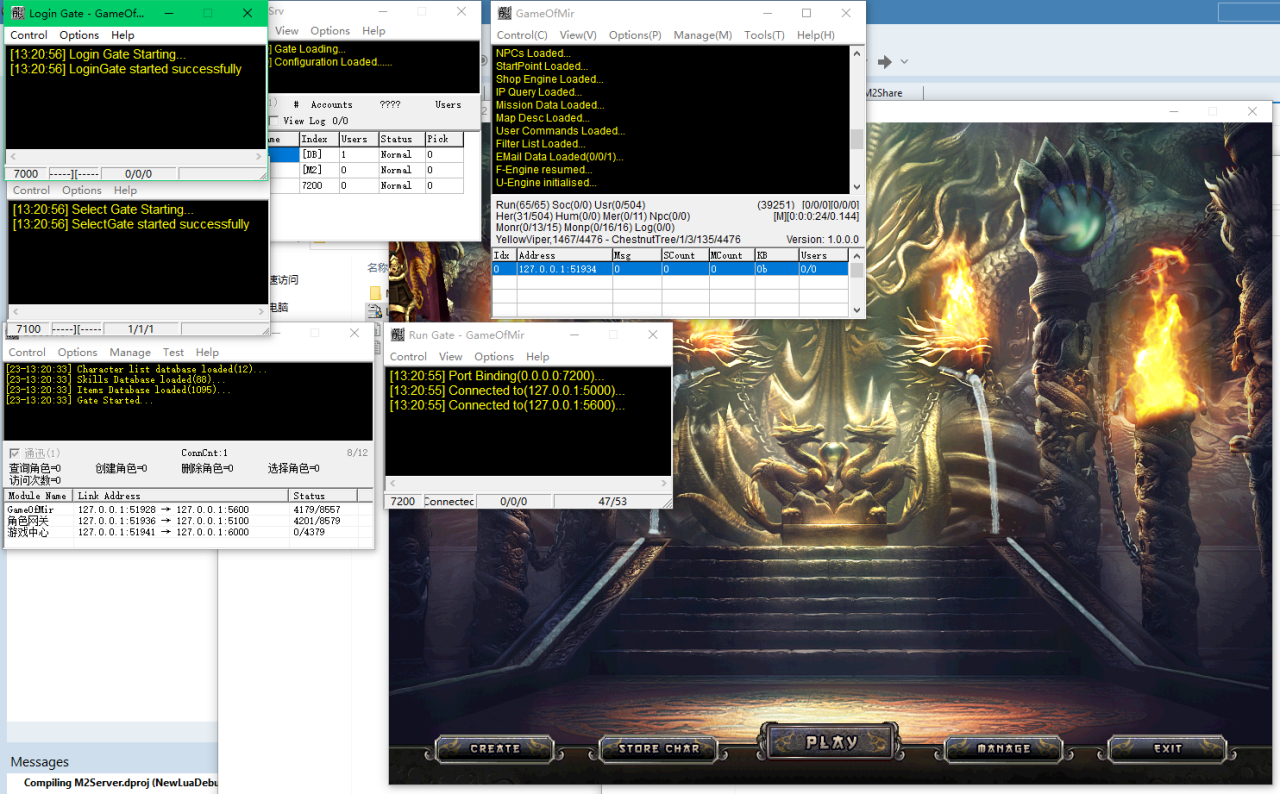
Task: Click the 7000 port status panel in Login Gate
Action: 27,174
